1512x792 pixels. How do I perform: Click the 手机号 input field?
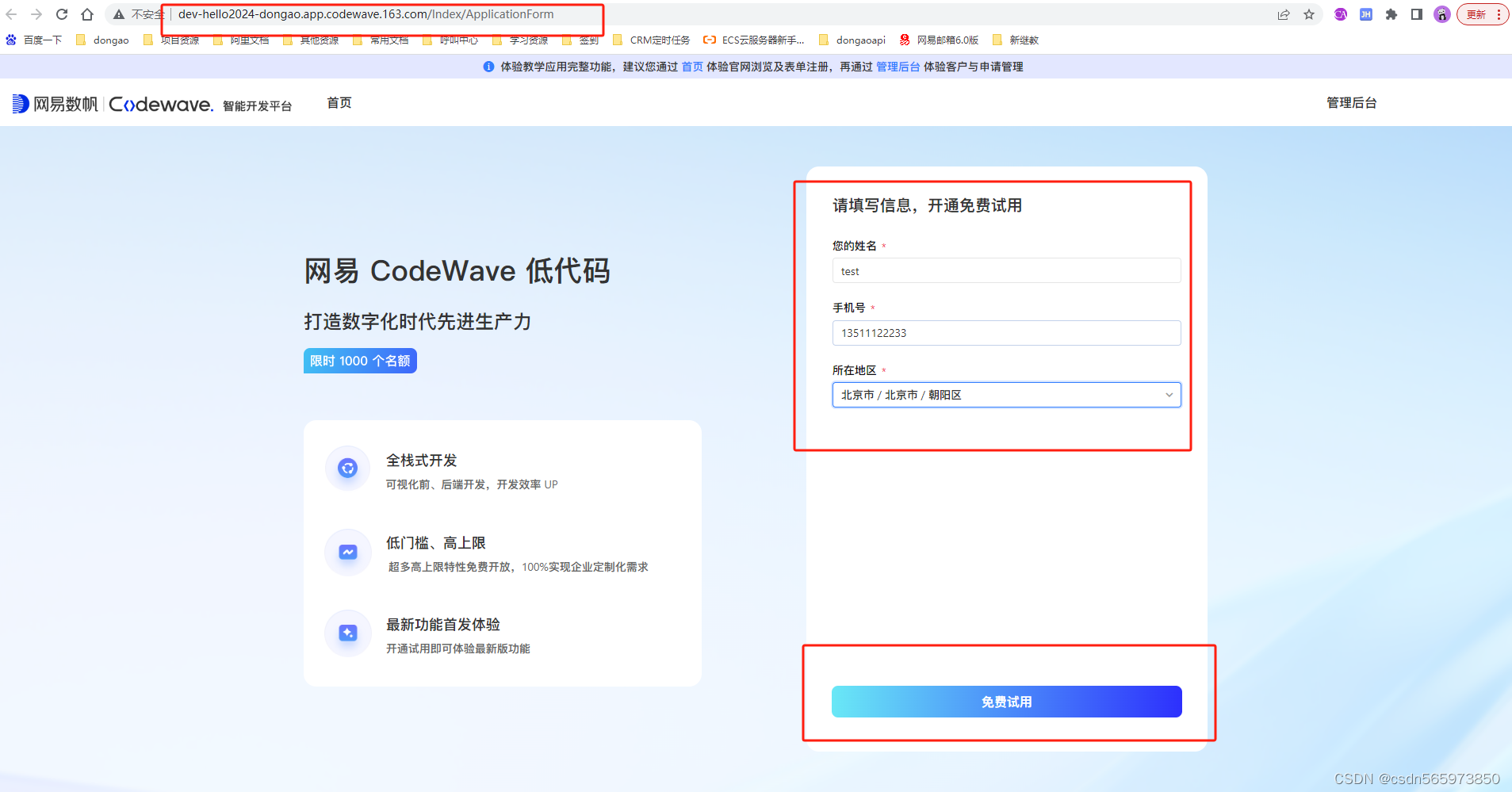coord(1006,333)
